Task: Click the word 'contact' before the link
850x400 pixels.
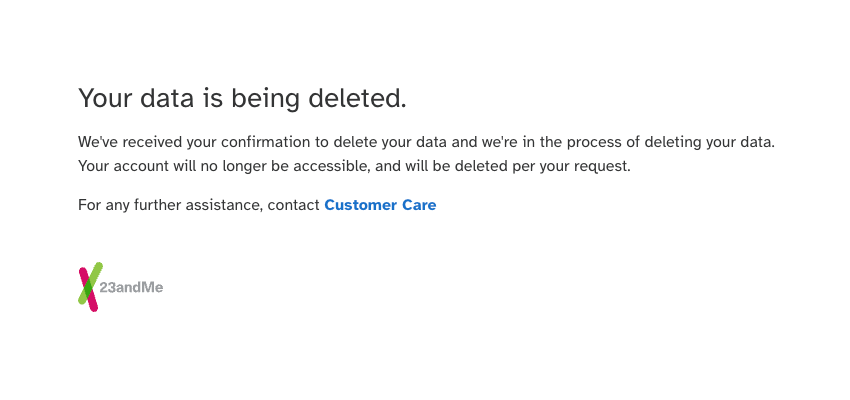Action: click(293, 205)
